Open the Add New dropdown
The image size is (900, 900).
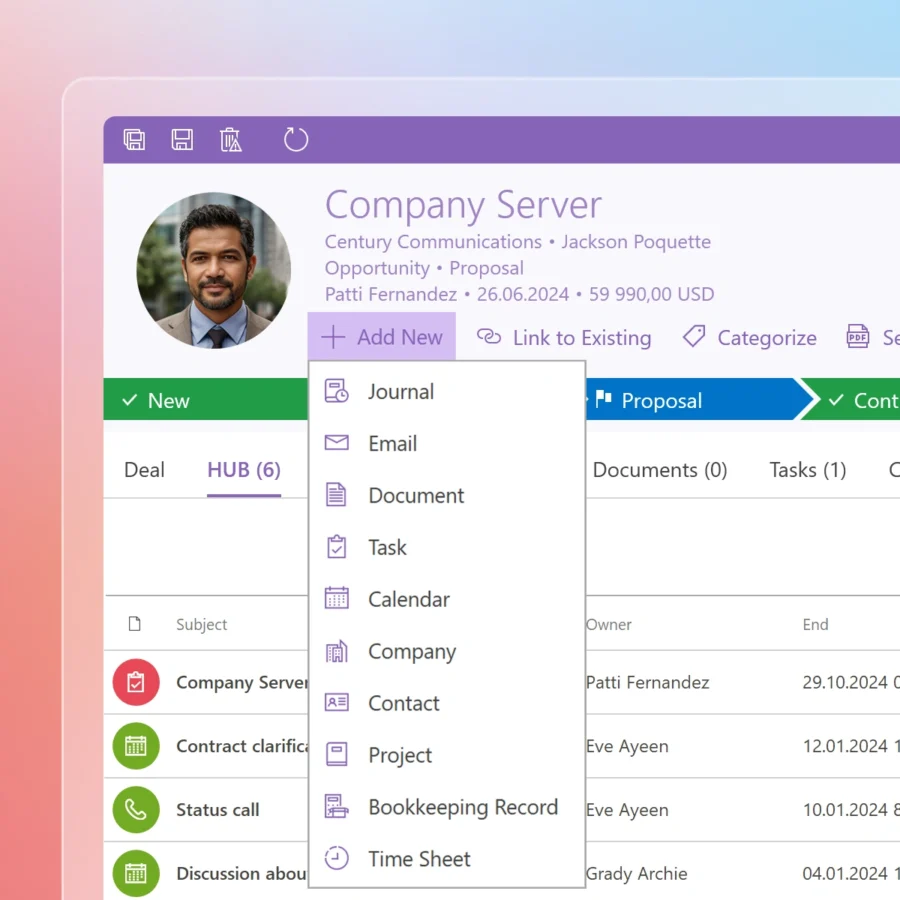click(x=382, y=337)
